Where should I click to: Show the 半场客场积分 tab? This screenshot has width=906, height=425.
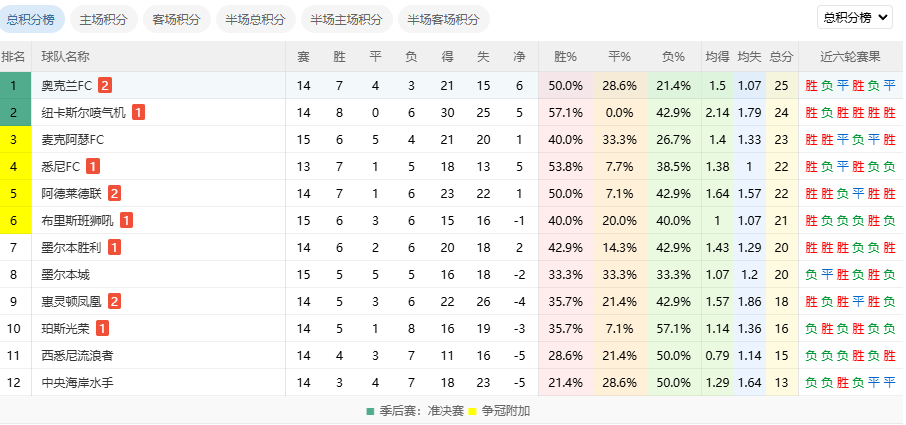click(443, 19)
